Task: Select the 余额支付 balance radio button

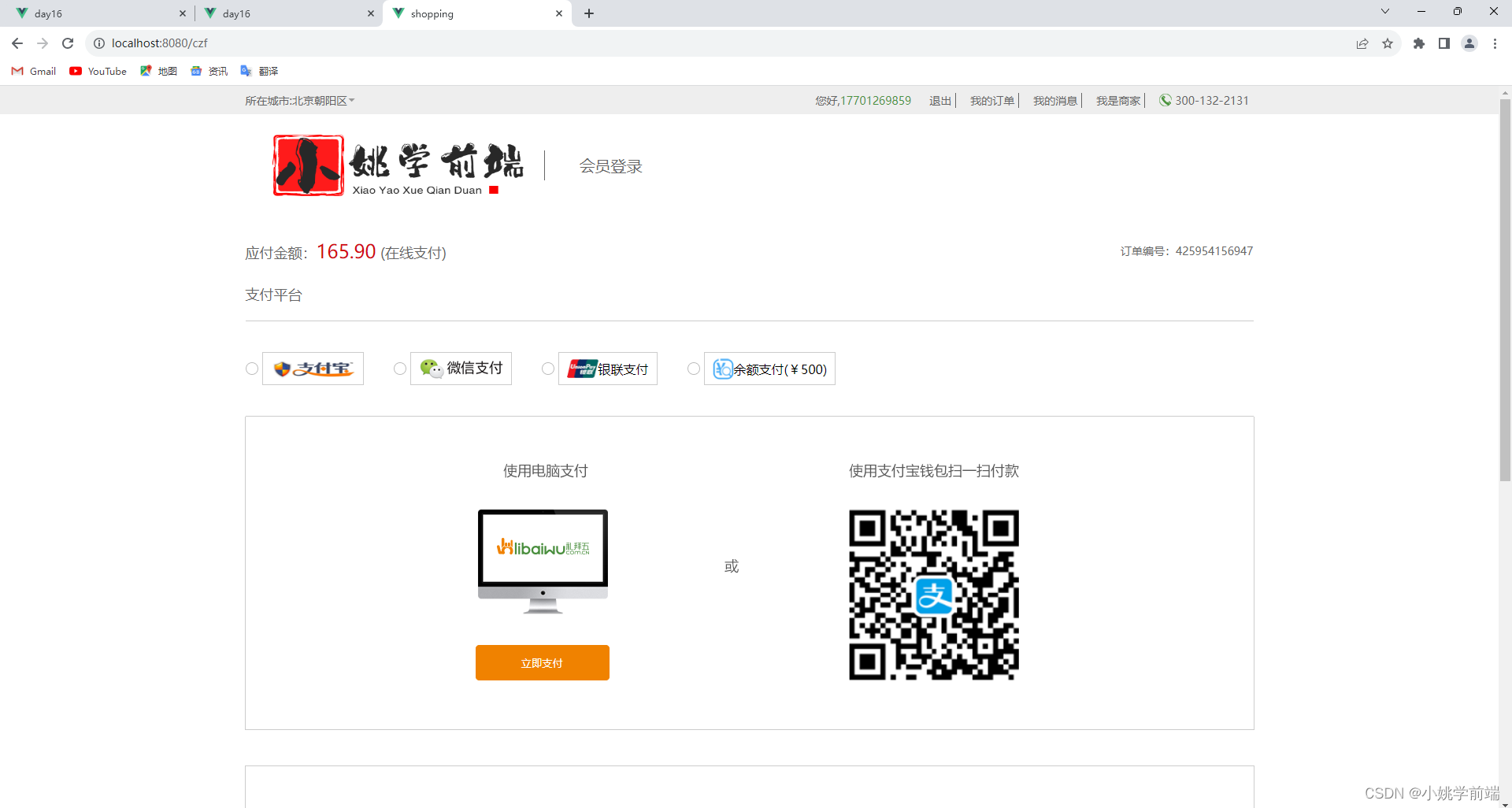Action: click(694, 369)
